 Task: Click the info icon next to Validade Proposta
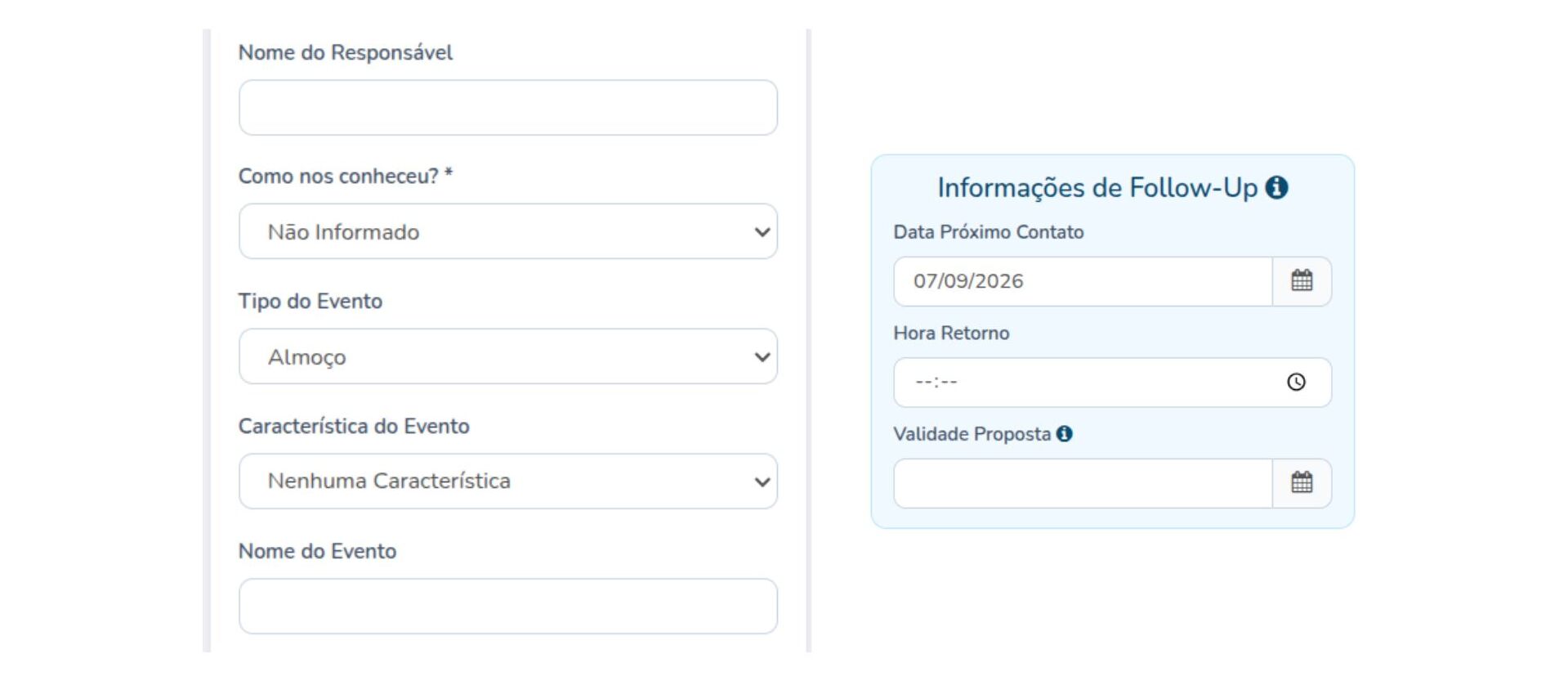[x=1064, y=434]
